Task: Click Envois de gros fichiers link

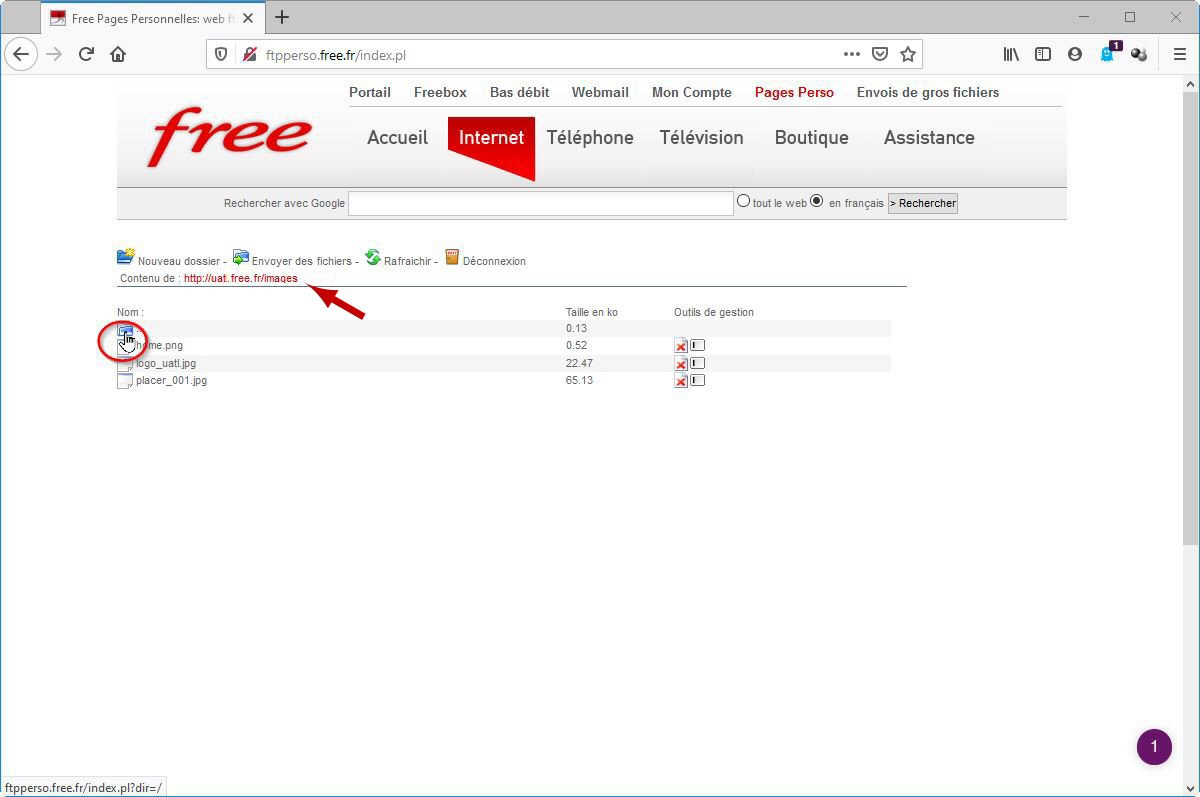Action: 928,92
